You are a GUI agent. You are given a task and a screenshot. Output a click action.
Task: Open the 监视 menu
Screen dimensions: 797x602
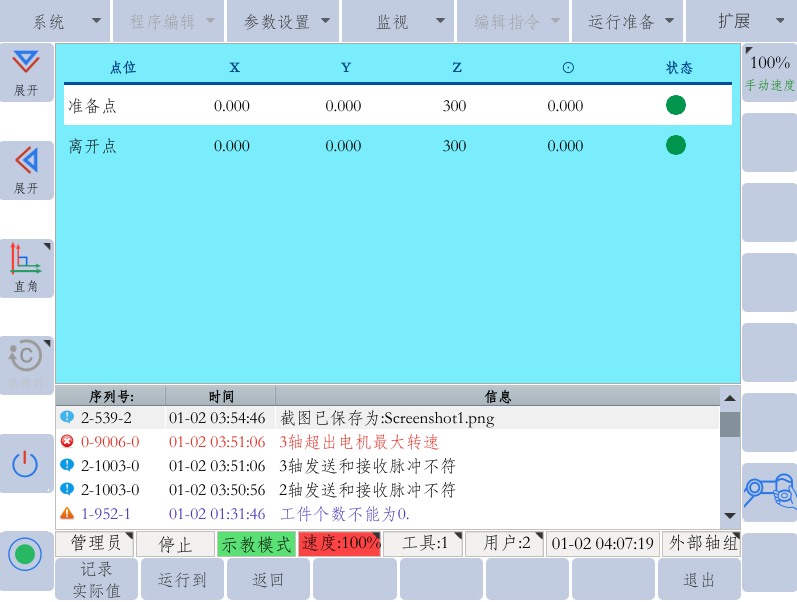(x=398, y=21)
